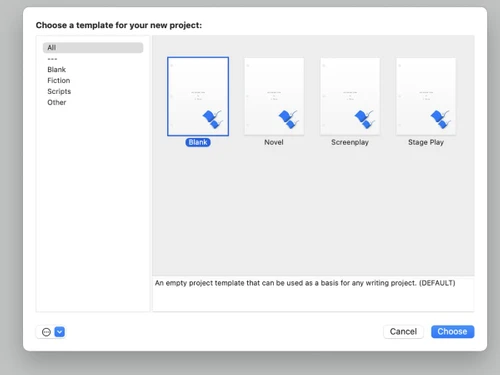The height and width of the screenshot is (375, 500).
Task: Expand the blue chevron options dropdown
Action: (60, 332)
